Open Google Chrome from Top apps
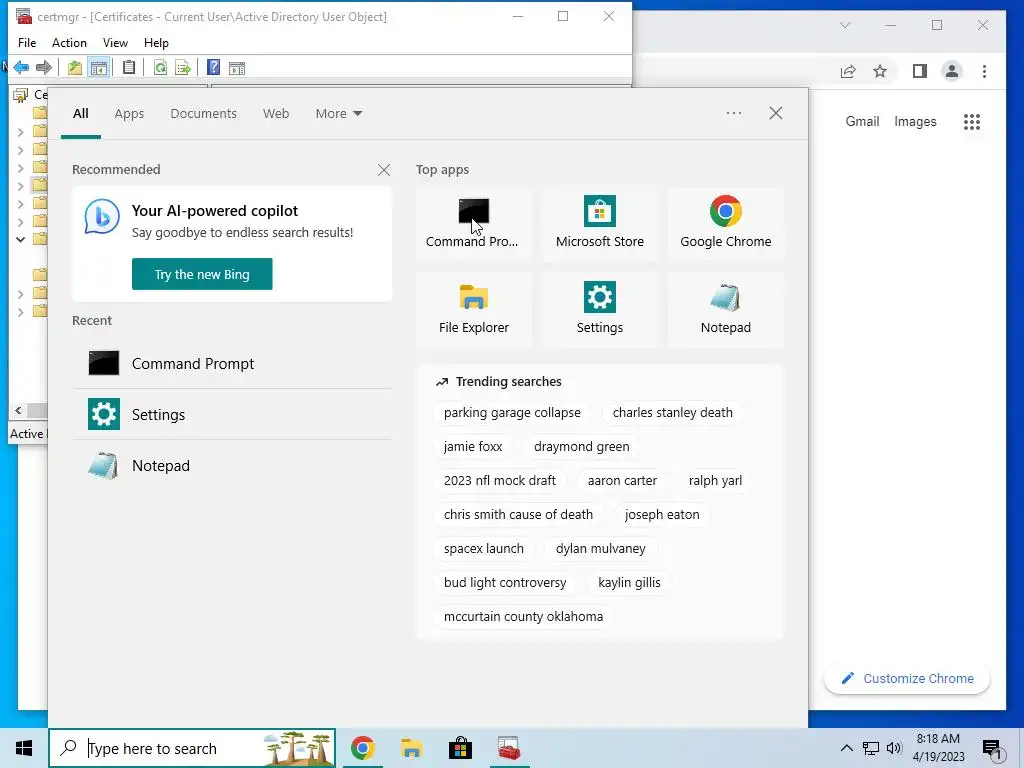1024x768 pixels. coord(726,223)
